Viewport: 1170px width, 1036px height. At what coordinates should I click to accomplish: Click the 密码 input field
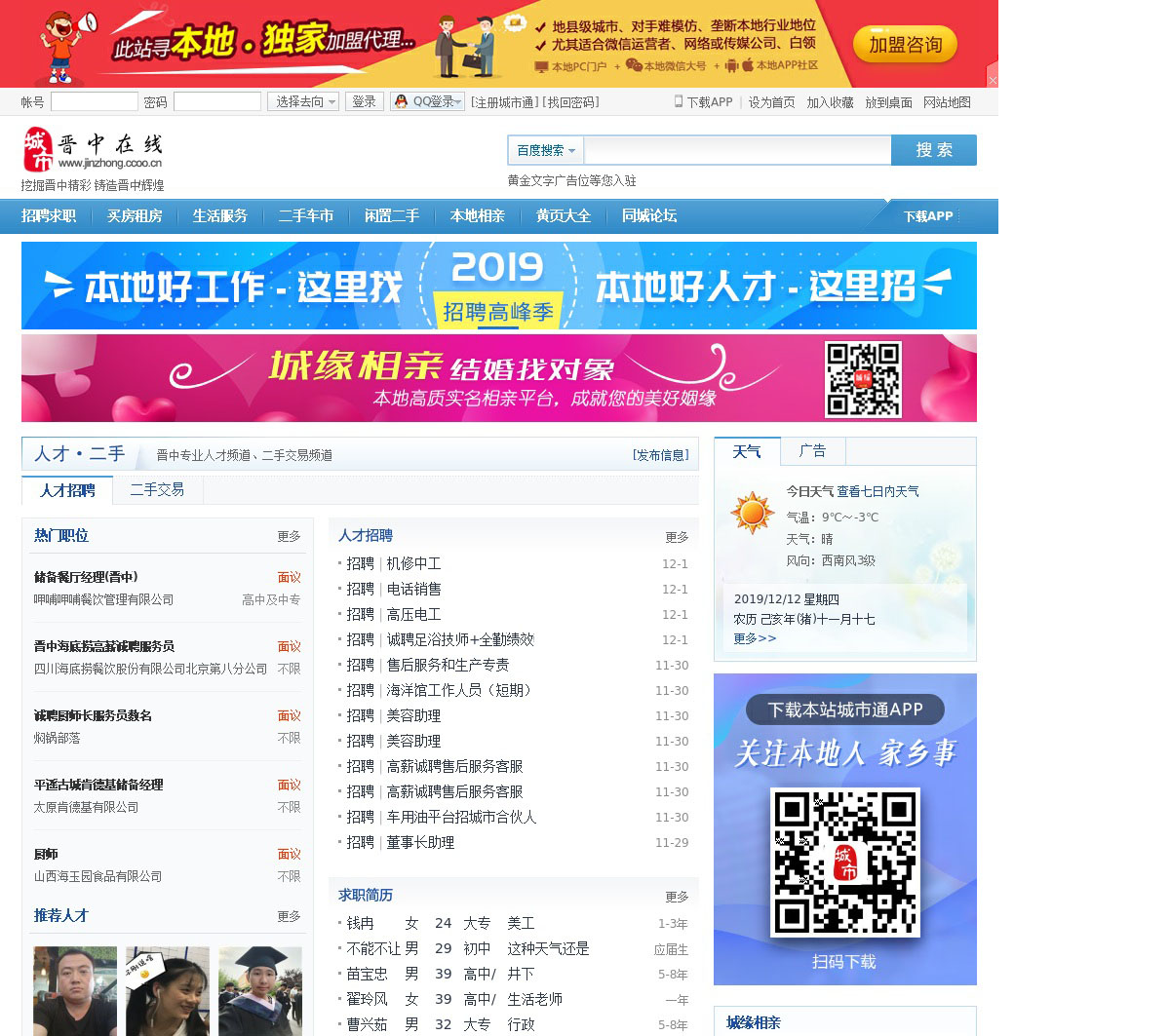pos(217,102)
